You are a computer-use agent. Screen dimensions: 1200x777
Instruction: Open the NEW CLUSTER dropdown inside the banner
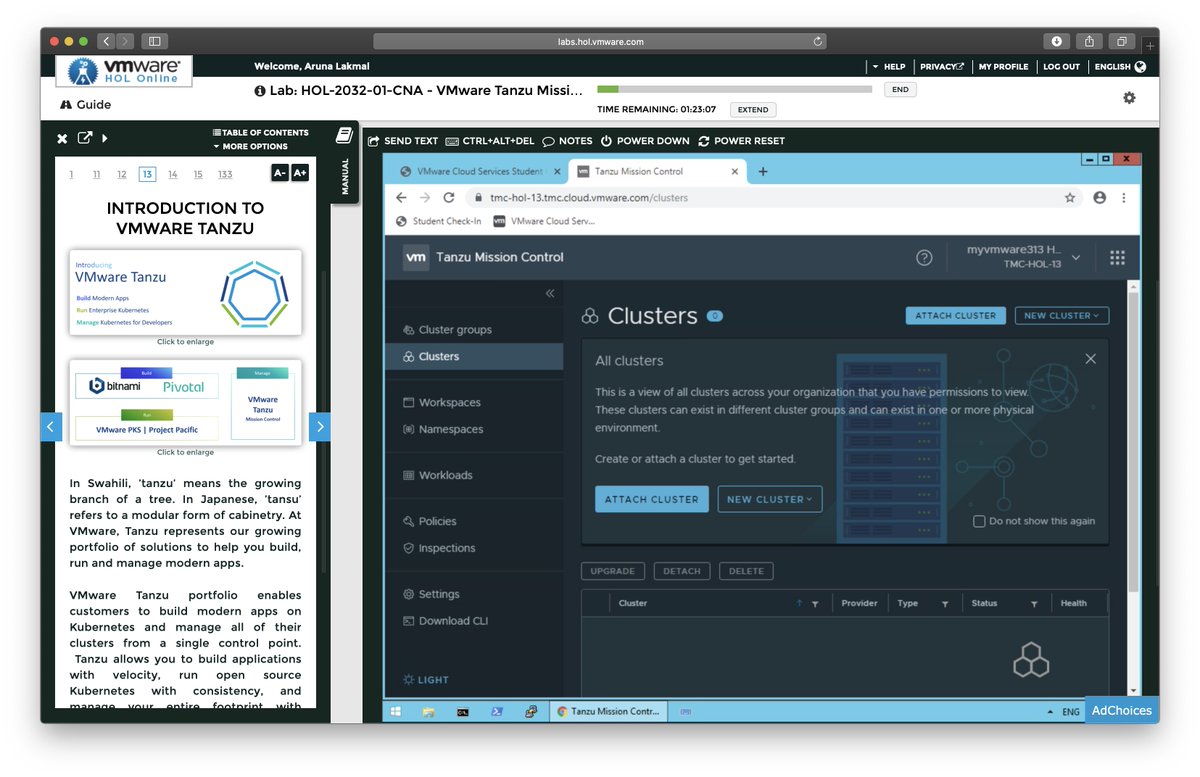pos(770,499)
